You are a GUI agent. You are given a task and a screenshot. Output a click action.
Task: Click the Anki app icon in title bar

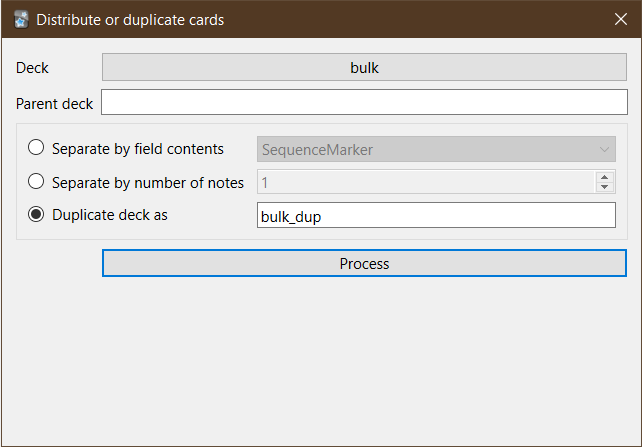[x=21, y=20]
